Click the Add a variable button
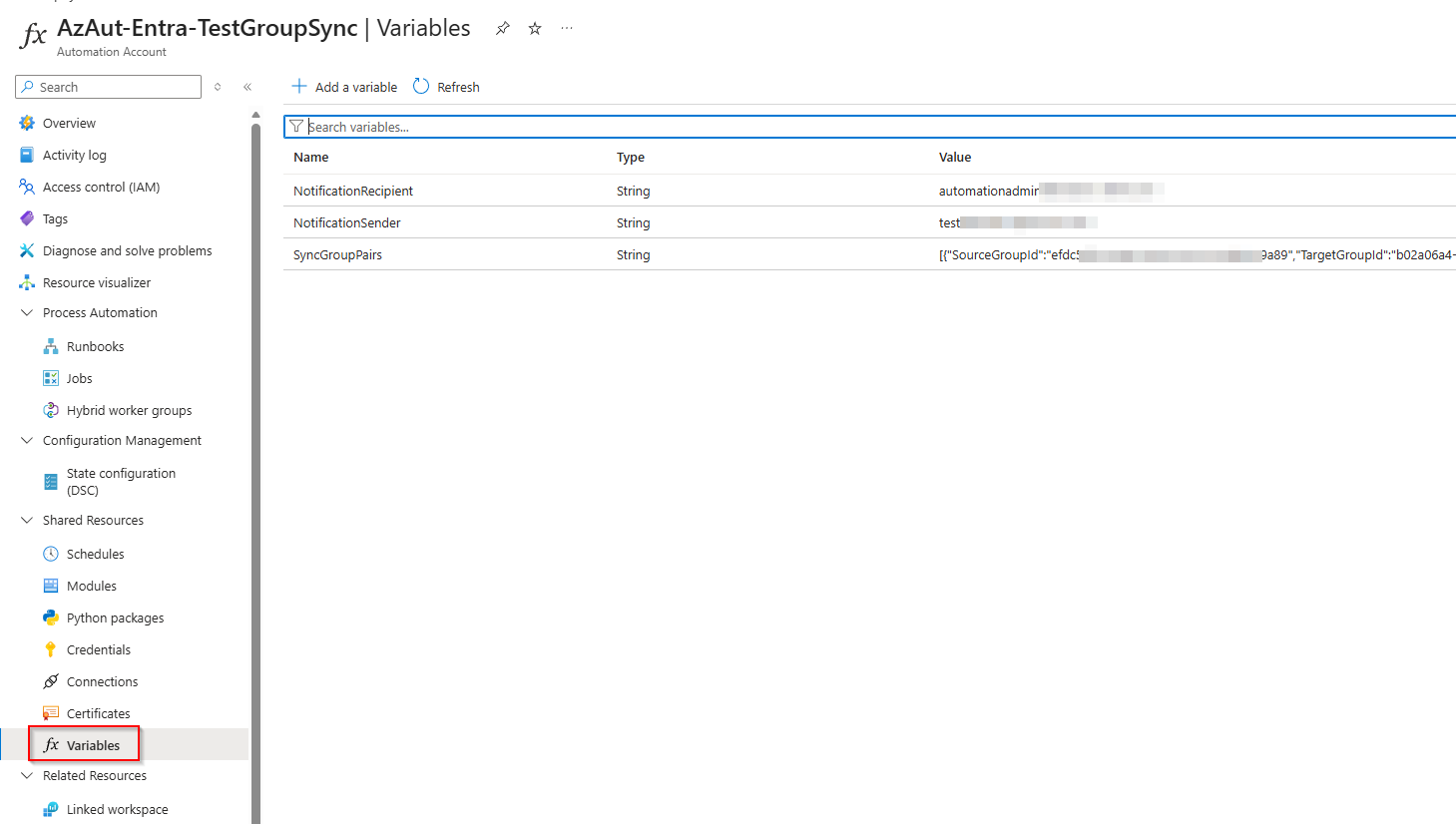The image size is (1456, 824). tap(344, 87)
